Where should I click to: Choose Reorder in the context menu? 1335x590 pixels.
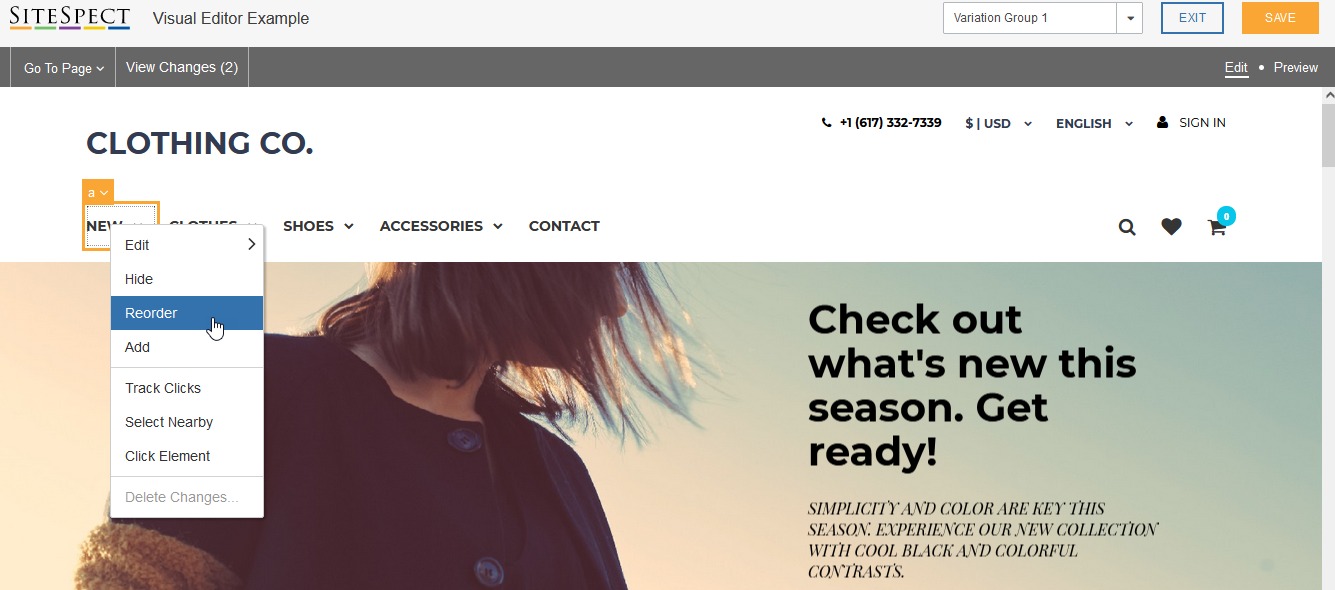[x=187, y=313]
